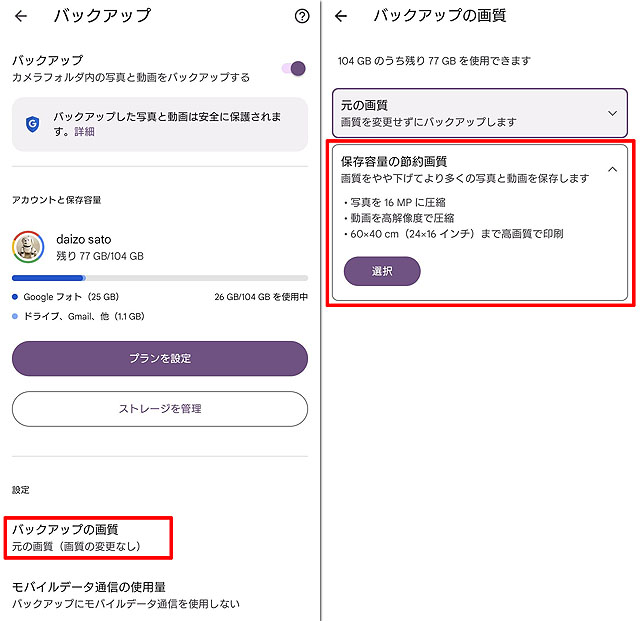Click the 選択 button for storage saver
640x621 pixels.
coord(382,271)
